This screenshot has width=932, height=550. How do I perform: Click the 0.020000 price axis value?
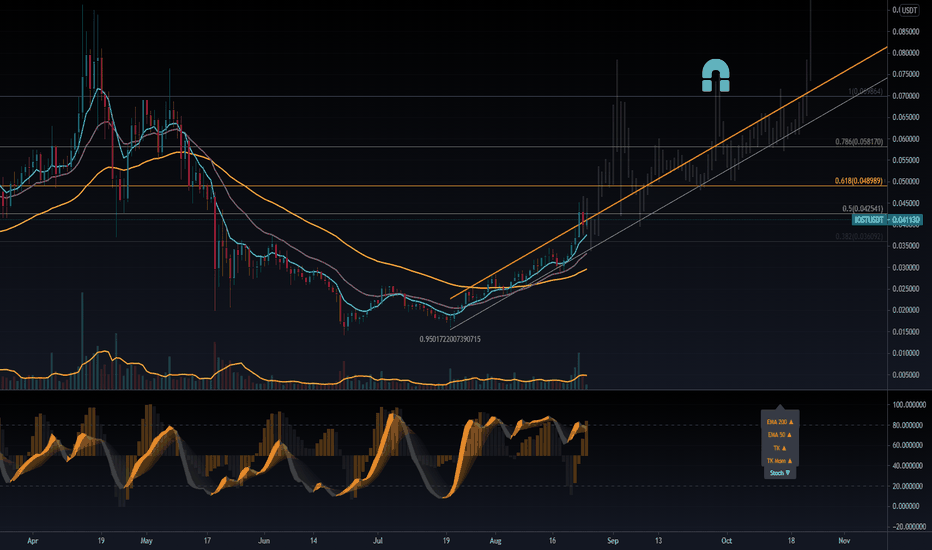[905, 310]
